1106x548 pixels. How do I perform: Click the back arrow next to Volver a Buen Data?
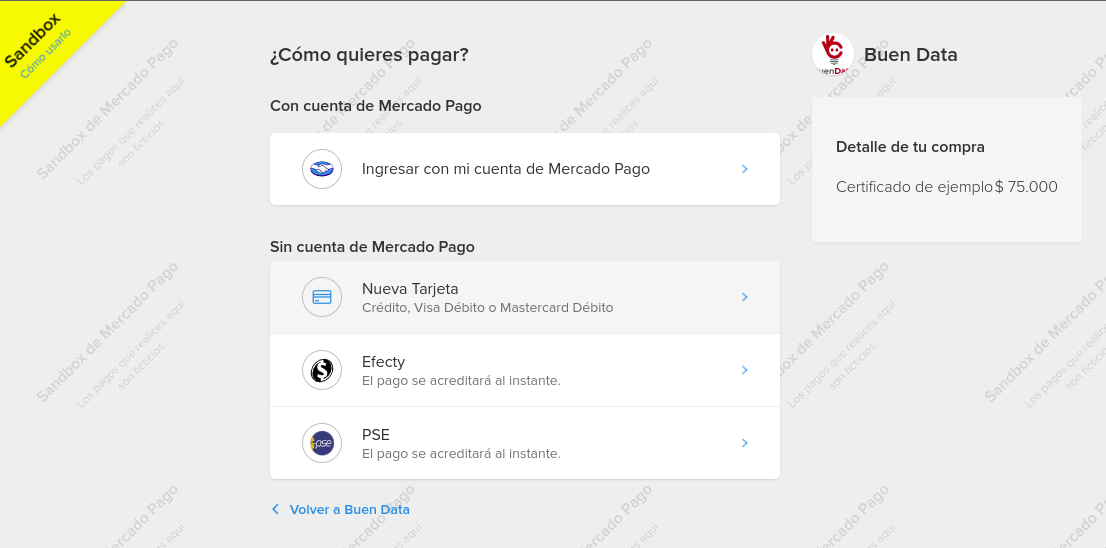[x=275, y=509]
